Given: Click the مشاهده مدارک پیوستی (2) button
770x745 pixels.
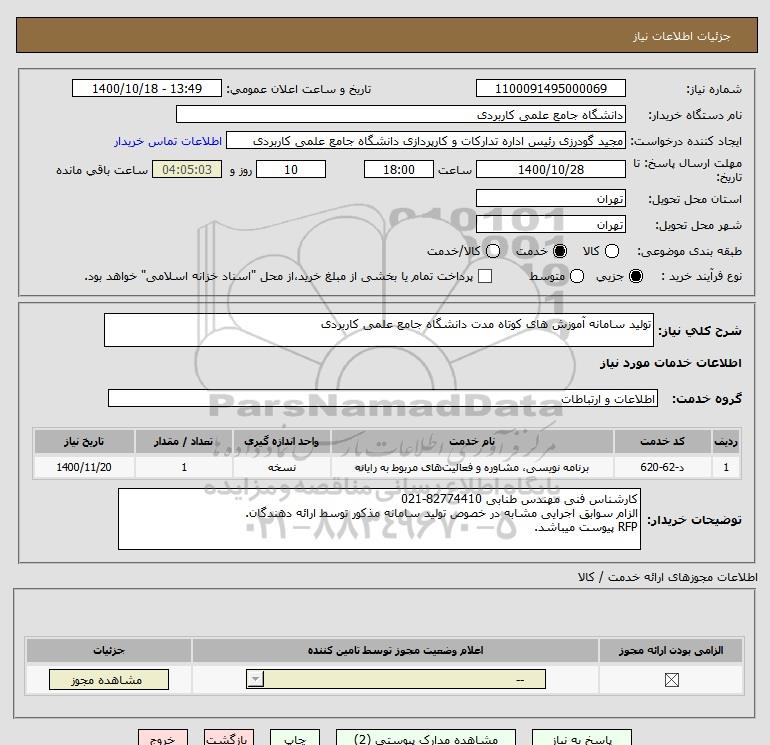Looking at the screenshot, I should point(426,738).
